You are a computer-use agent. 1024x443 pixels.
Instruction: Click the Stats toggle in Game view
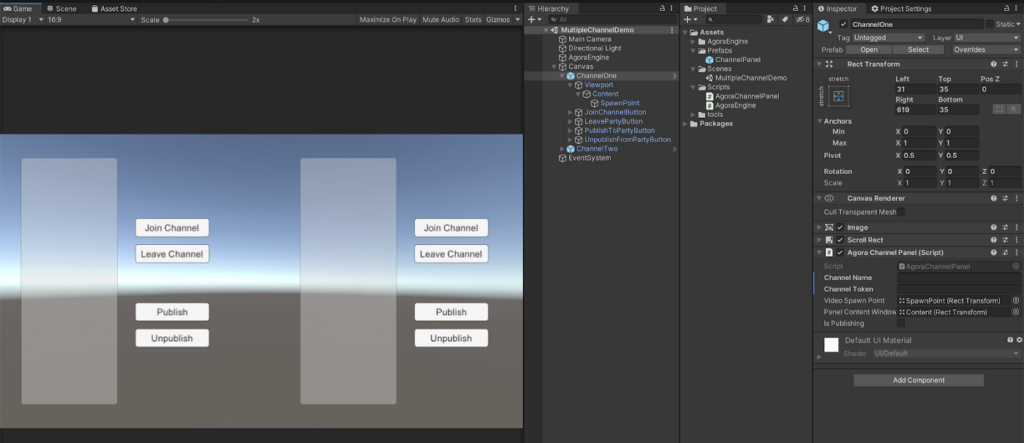tap(473, 20)
